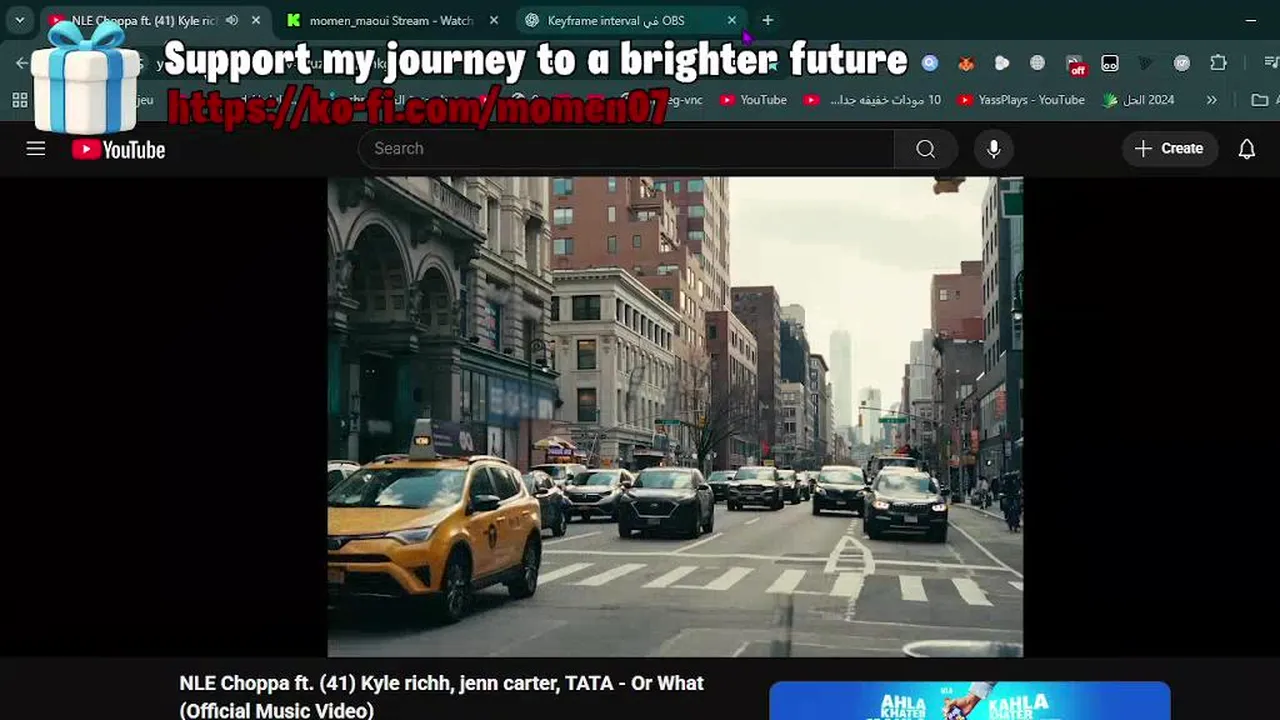Click the grey globe extension icon
Viewport: 1280px width, 720px height.
click(1038, 63)
